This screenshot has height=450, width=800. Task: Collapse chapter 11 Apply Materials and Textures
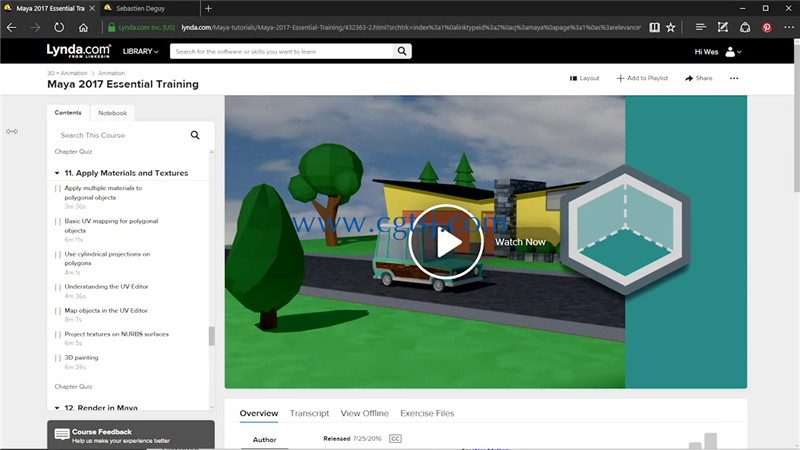point(57,173)
